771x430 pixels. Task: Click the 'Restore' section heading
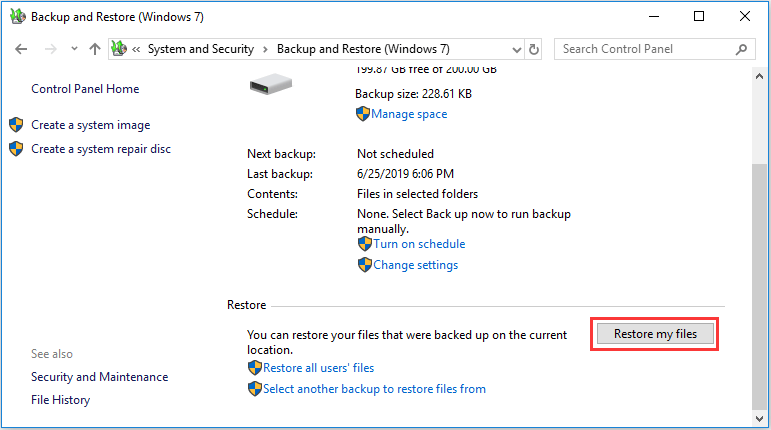point(246,305)
